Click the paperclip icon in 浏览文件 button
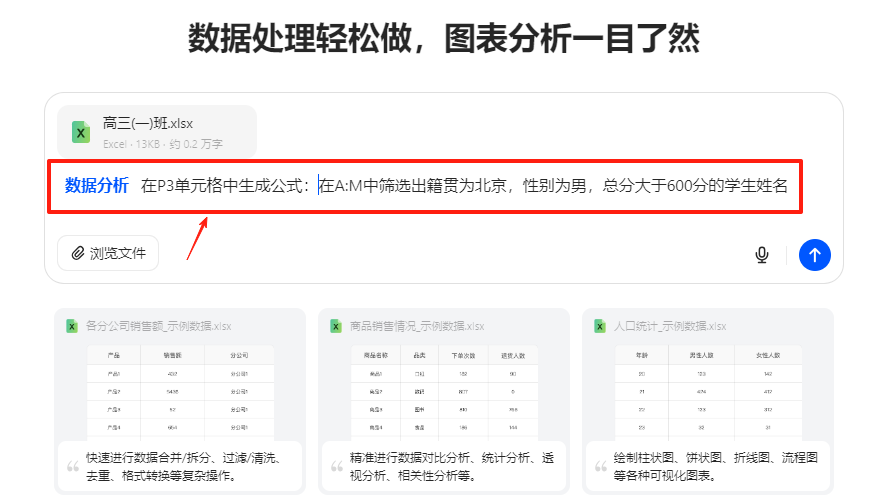 click(78, 253)
